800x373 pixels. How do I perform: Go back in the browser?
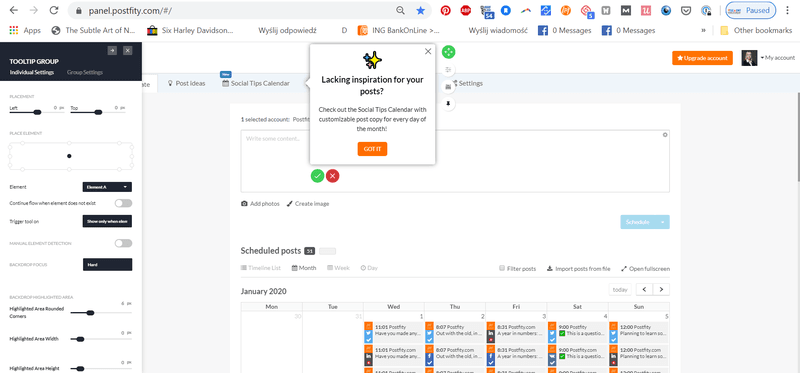point(14,10)
